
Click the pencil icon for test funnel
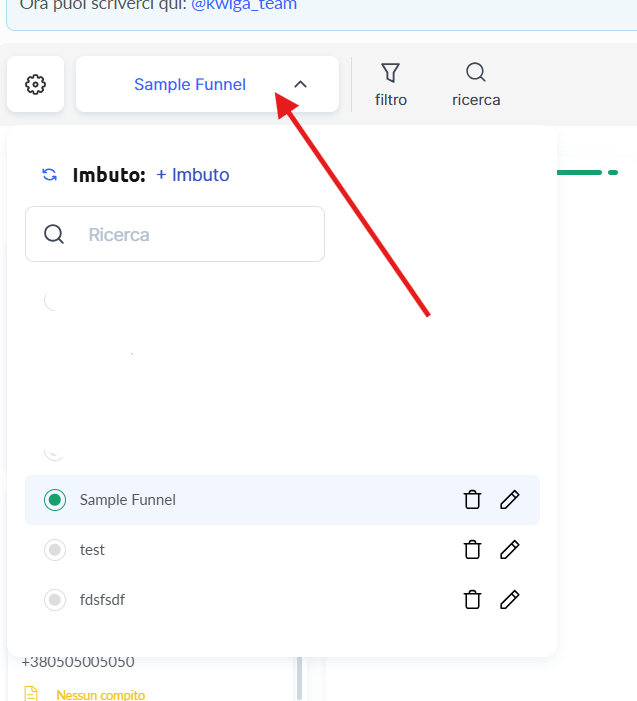pos(510,549)
